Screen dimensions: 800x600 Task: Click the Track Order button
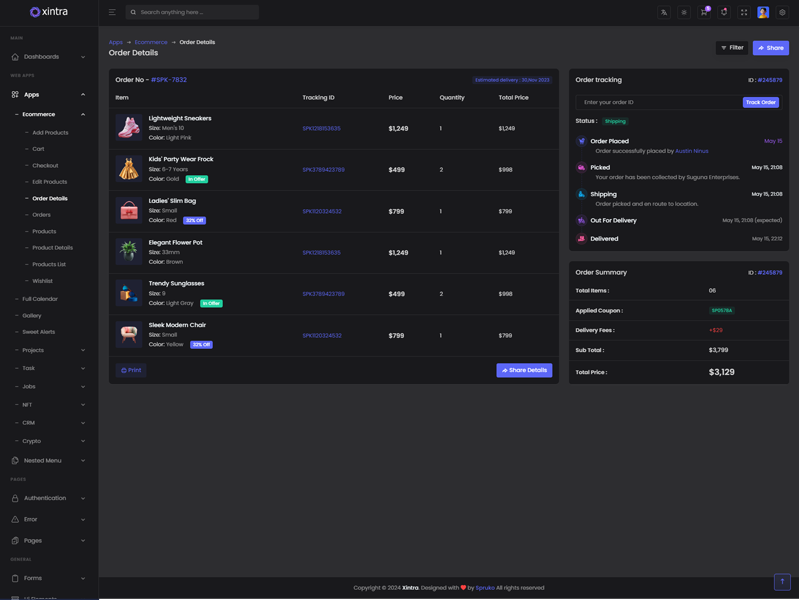click(x=760, y=102)
